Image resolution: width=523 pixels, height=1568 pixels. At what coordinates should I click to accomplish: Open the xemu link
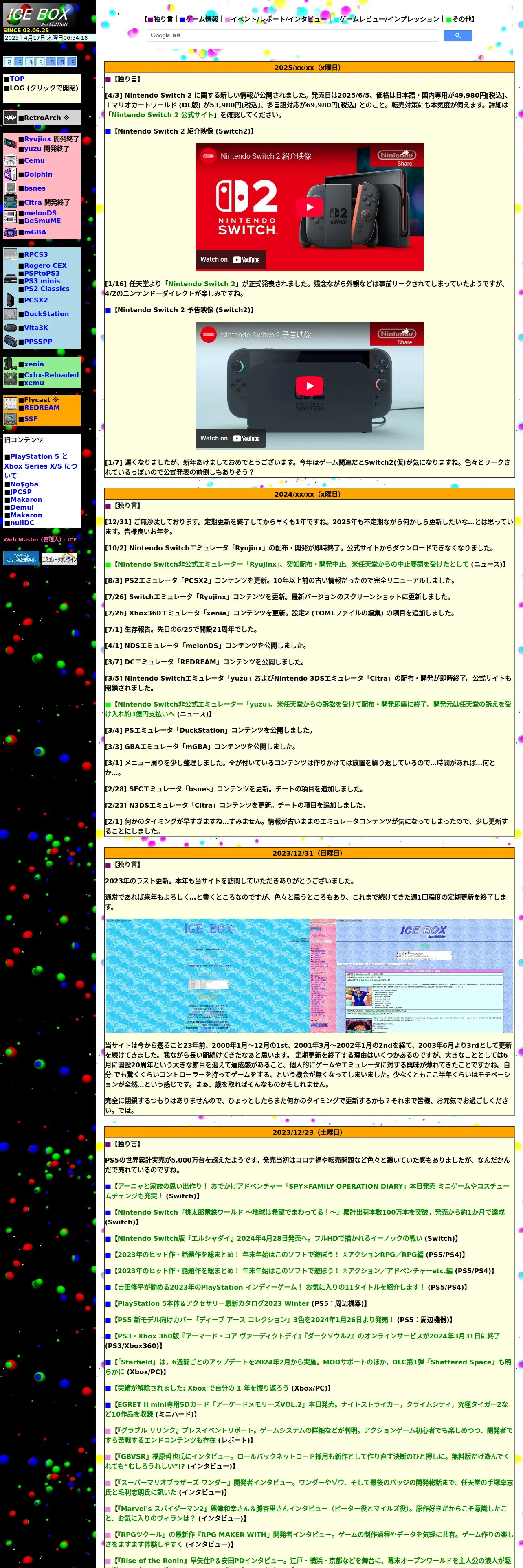click(34, 383)
